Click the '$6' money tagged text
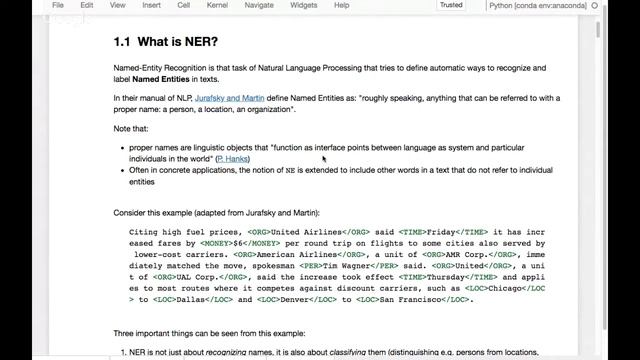640x360 pixels. coord(238,243)
